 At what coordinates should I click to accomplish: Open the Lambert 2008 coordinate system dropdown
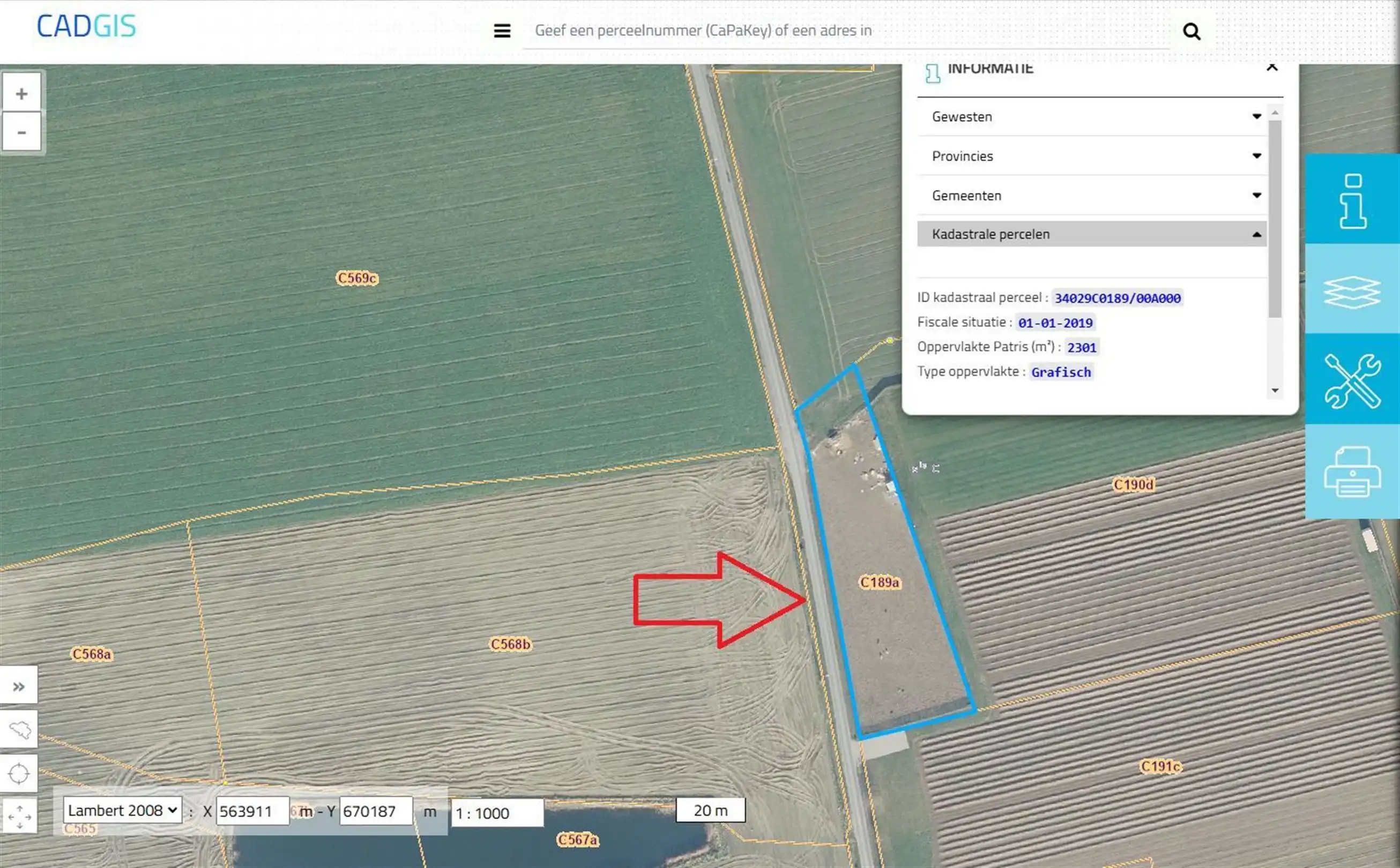click(122, 811)
